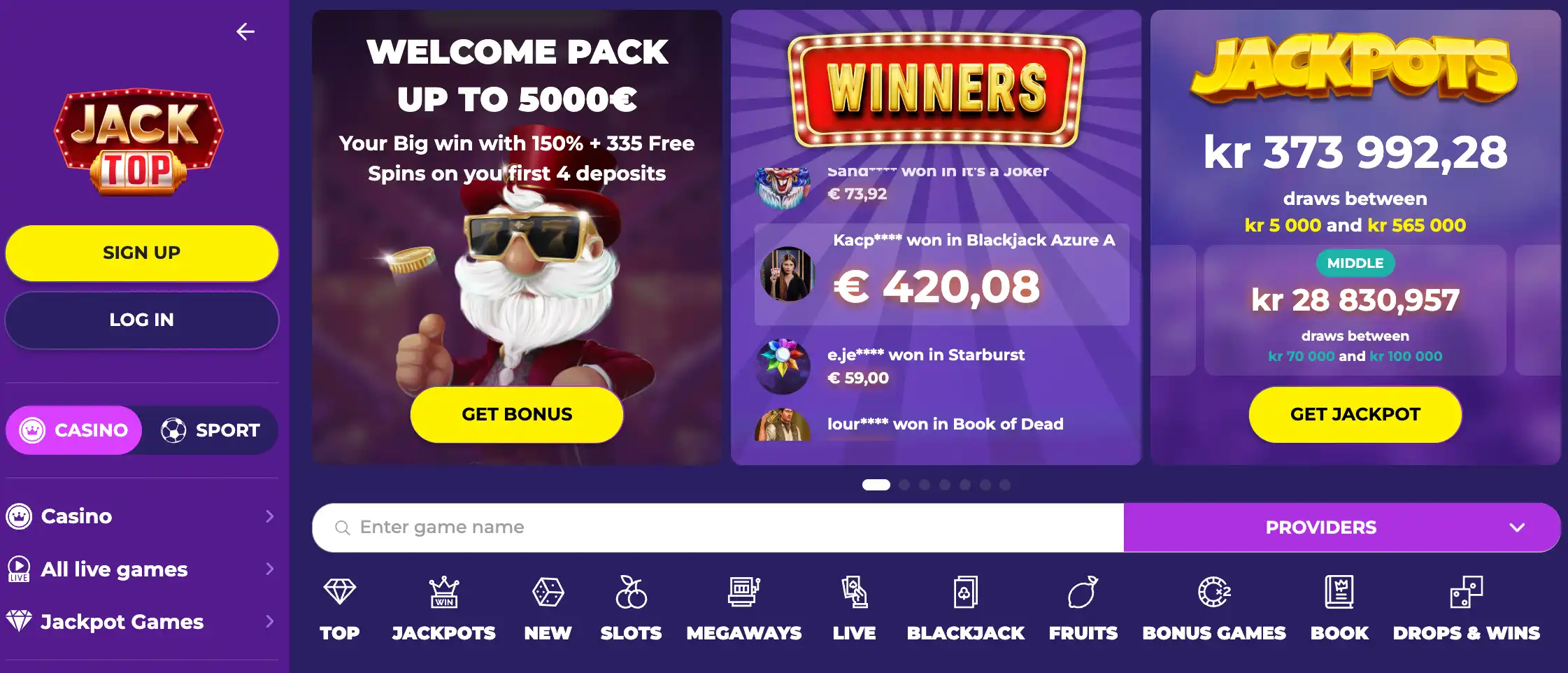Switch to the SPORT mode toggle
The height and width of the screenshot is (673, 1568).
point(210,430)
